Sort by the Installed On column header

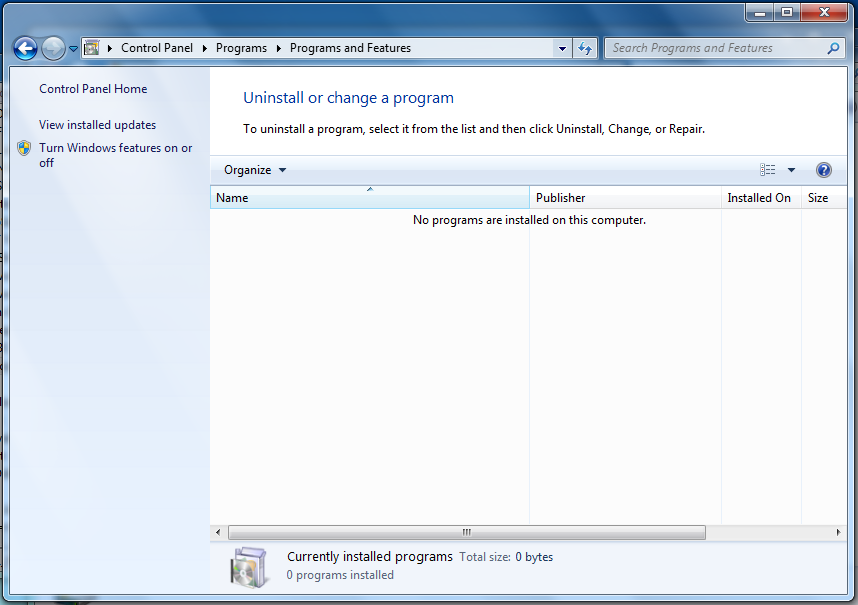[761, 197]
